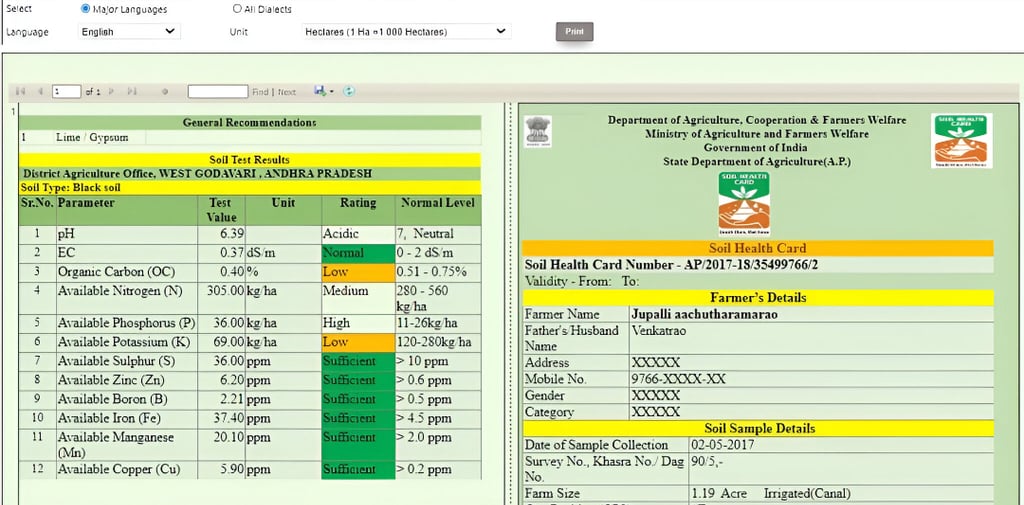
Task: Select Major Languages radio option
Action: [86, 9]
